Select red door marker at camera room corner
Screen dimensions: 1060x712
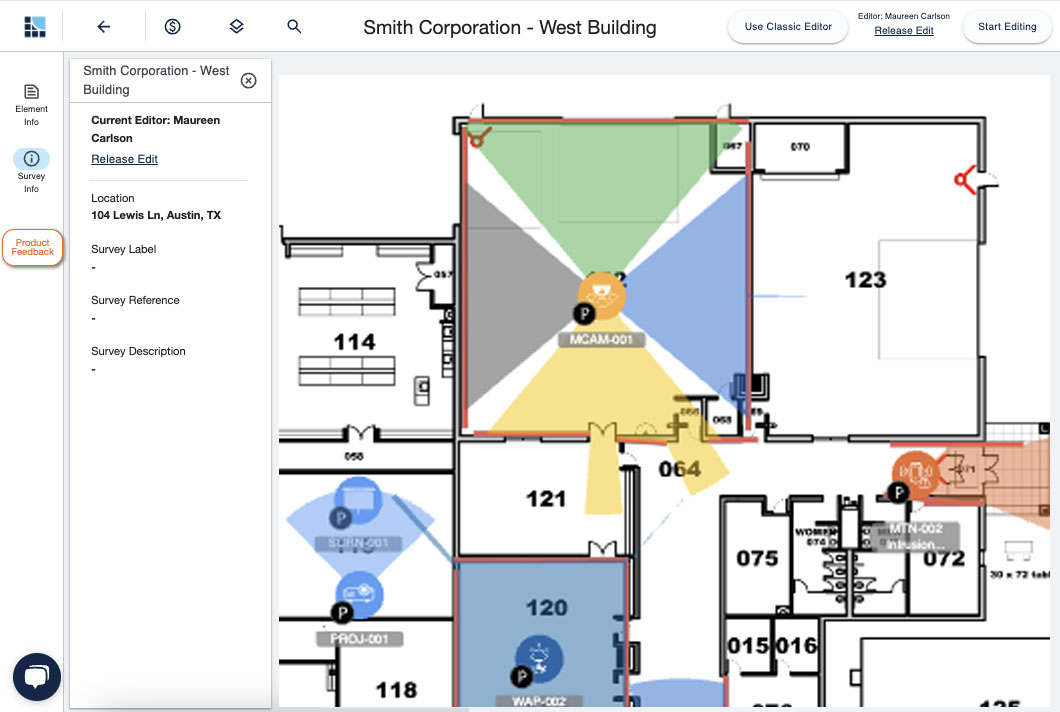click(x=479, y=137)
